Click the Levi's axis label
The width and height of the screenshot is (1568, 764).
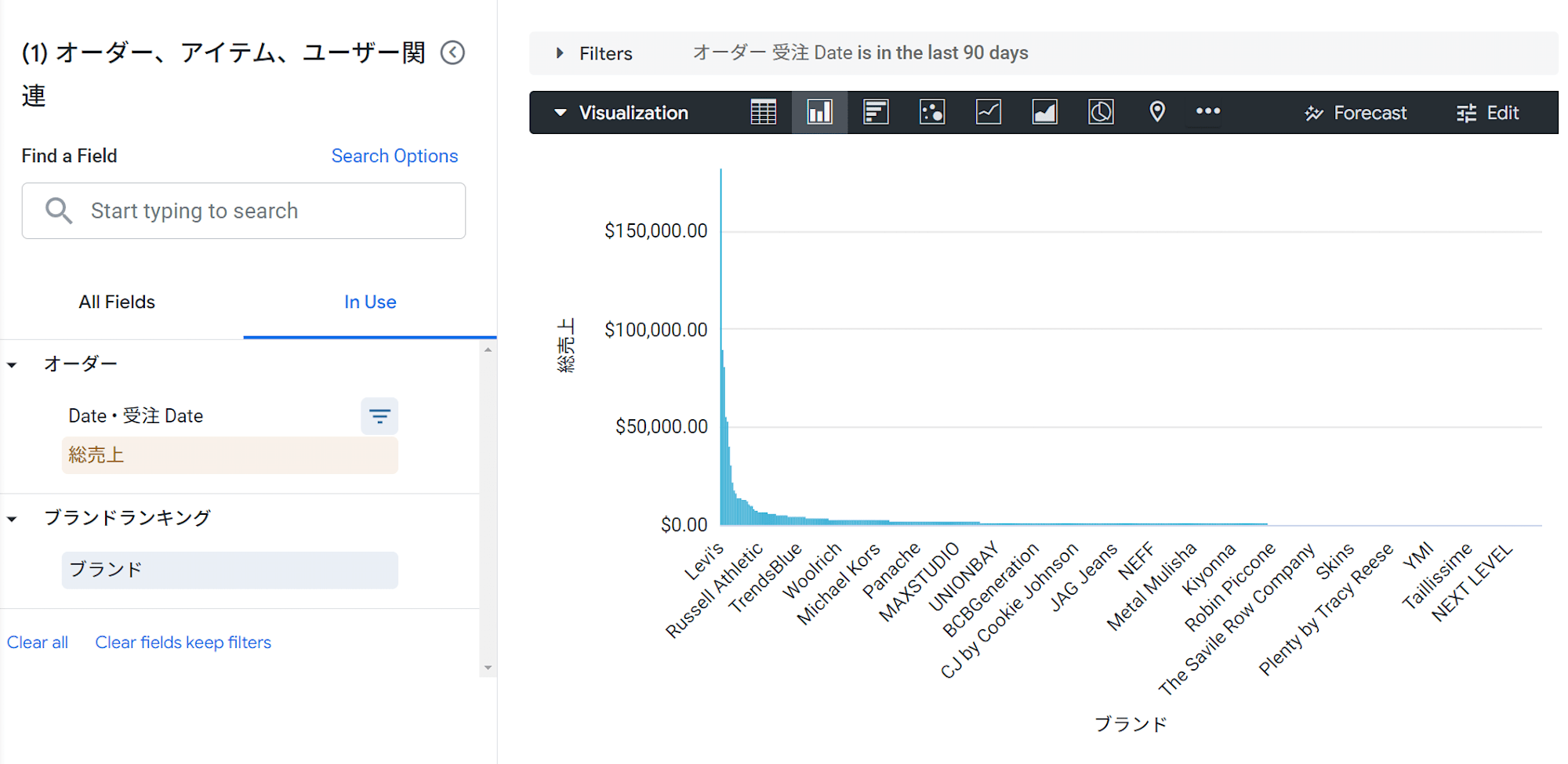[x=703, y=562]
